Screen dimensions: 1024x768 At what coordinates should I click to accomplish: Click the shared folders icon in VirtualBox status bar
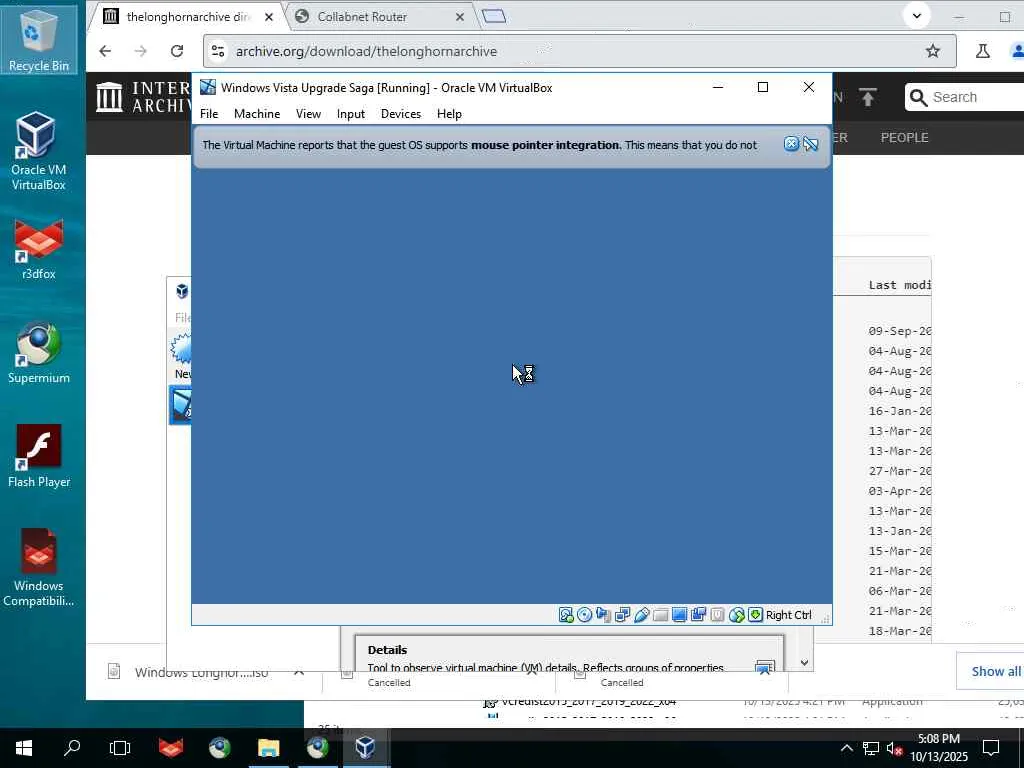[660, 615]
